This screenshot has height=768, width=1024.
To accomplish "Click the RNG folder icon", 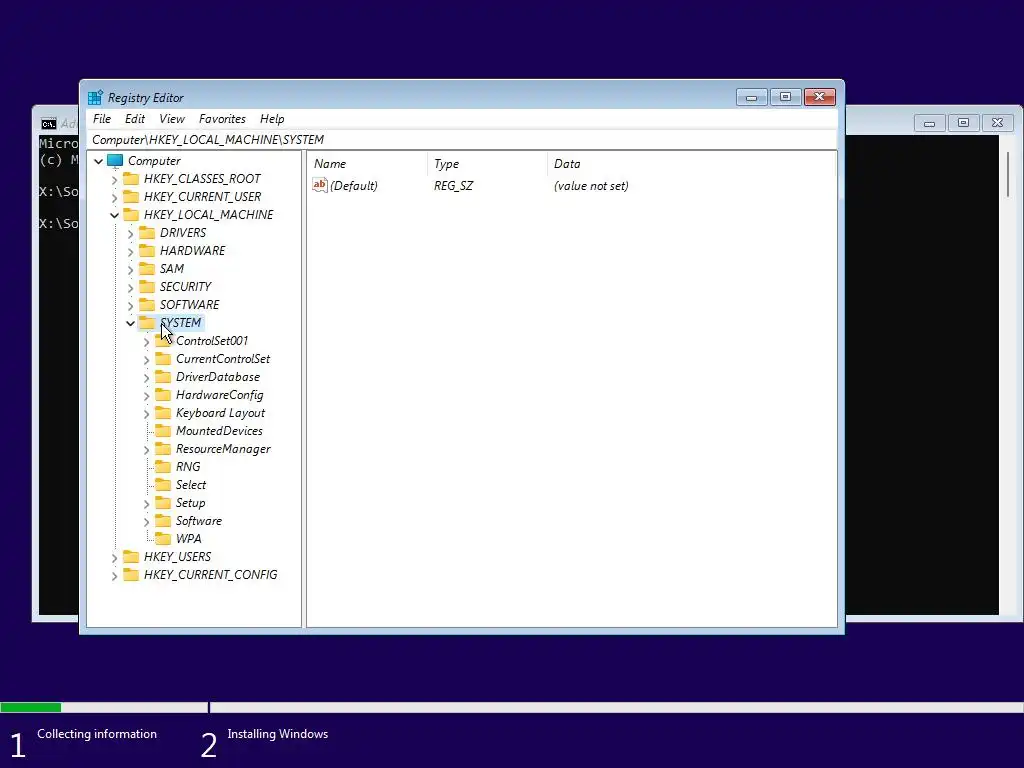I will coord(163,466).
